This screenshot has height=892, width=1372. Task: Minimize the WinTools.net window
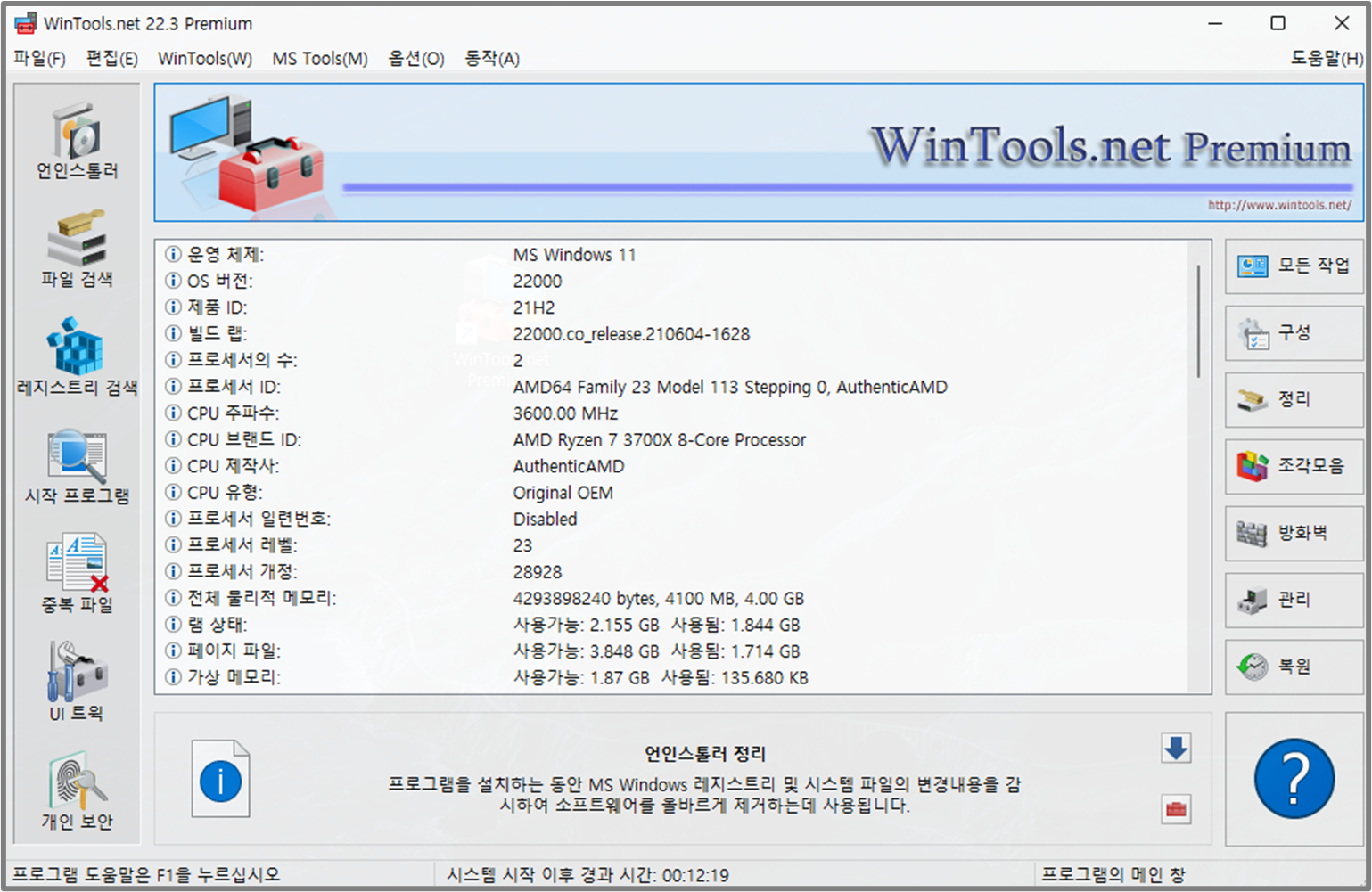(x=1215, y=23)
